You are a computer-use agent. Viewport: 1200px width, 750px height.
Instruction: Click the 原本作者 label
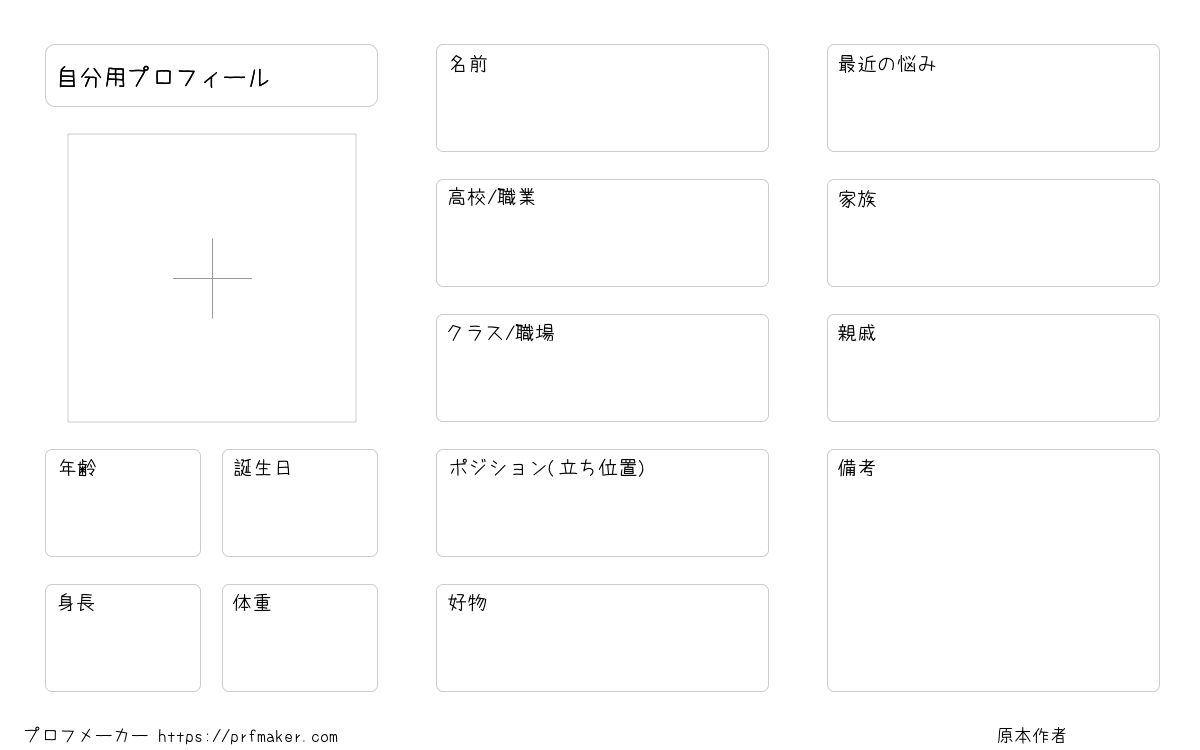pos(1032,736)
